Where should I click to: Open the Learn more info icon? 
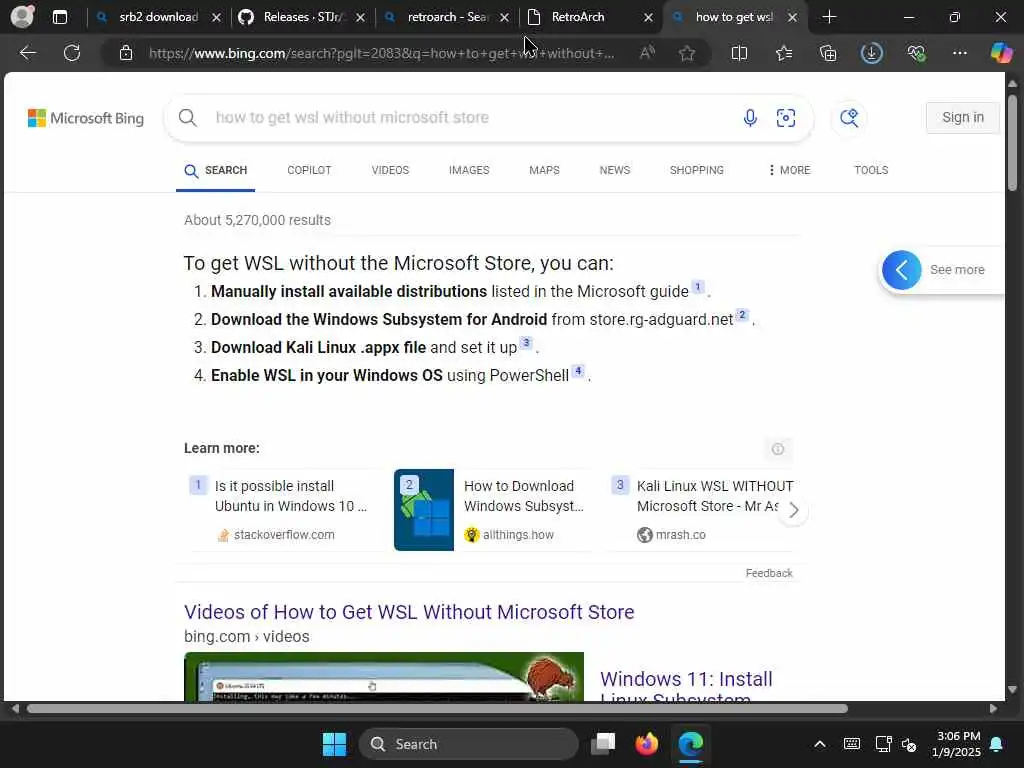pyautogui.click(x=778, y=449)
